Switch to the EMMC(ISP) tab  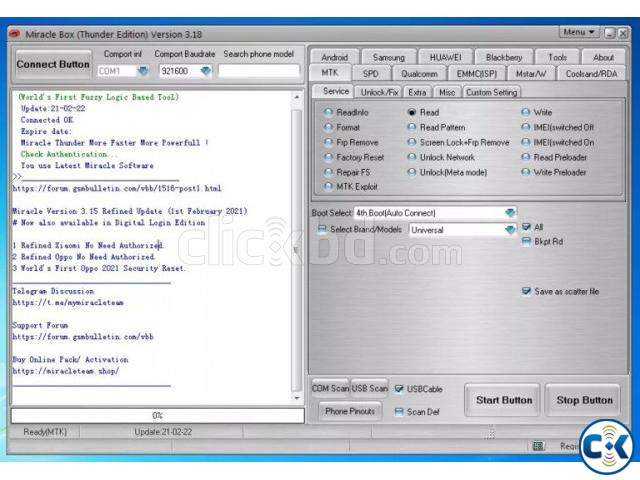pos(477,74)
